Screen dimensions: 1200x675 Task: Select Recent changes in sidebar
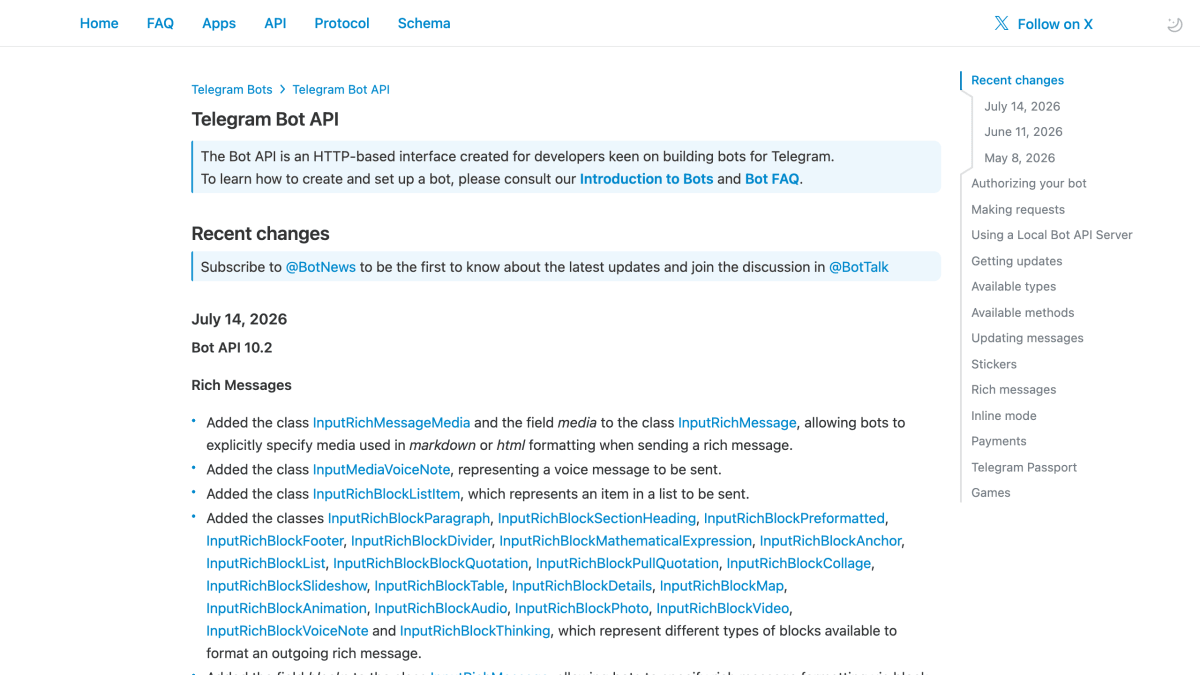[1017, 80]
